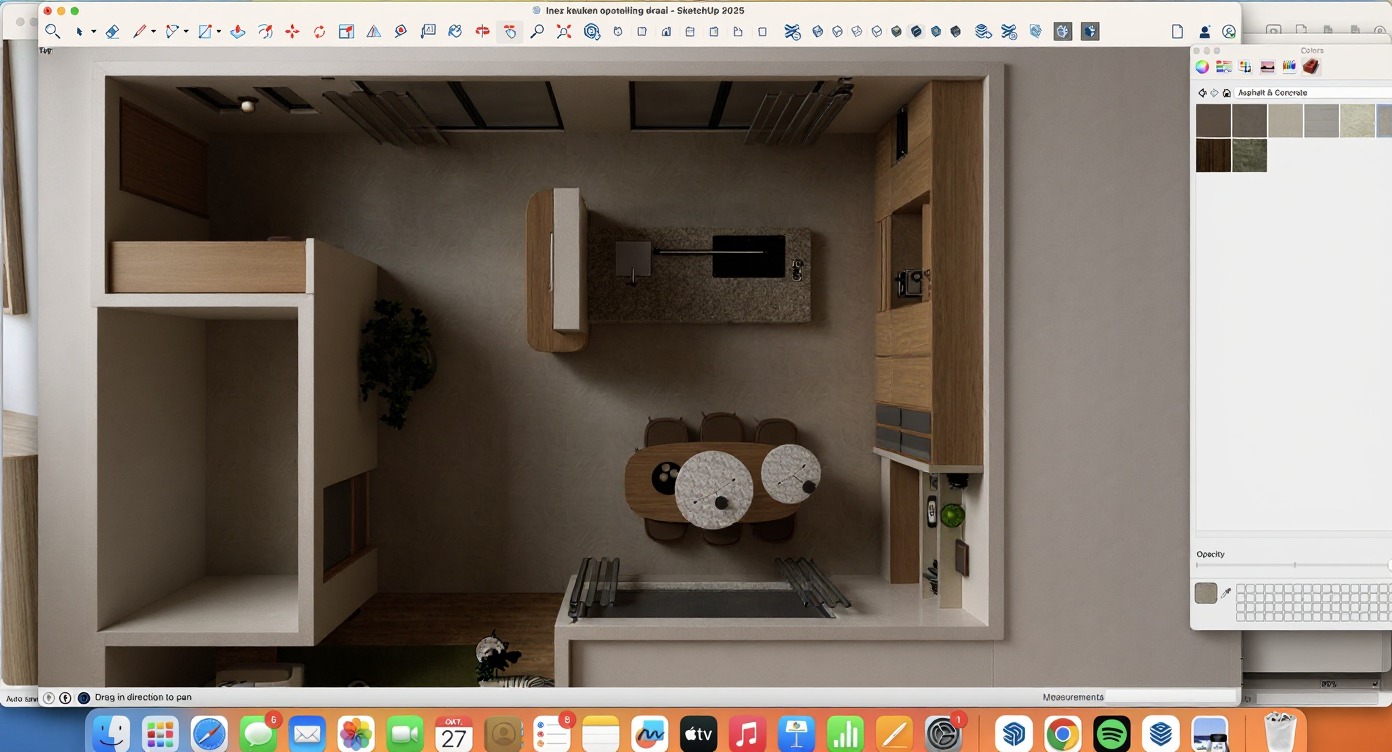
Task: Open the Search magnifier in the toolbar
Action: coord(53,32)
